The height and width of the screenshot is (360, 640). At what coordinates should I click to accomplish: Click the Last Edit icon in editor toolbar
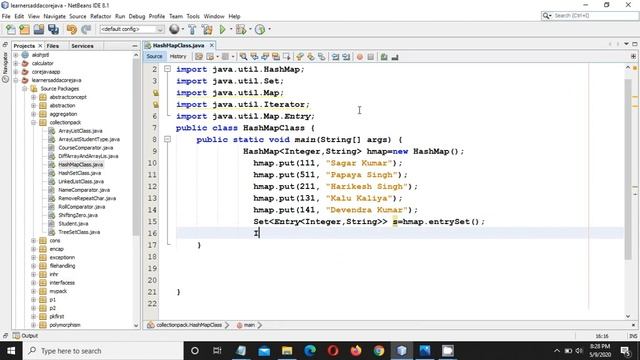click(199, 57)
